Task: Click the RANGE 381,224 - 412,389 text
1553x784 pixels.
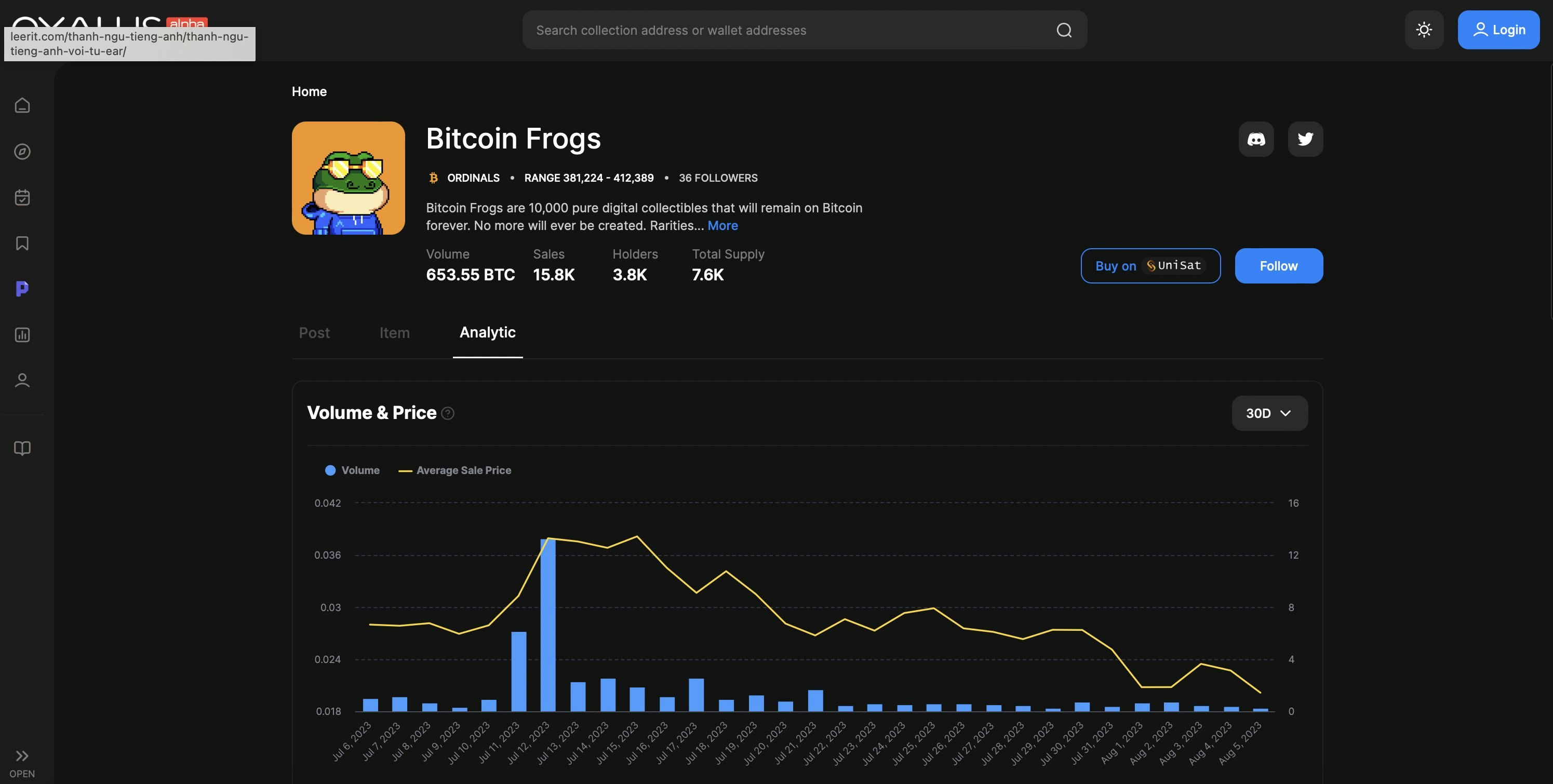Action: pyautogui.click(x=589, y=179)
